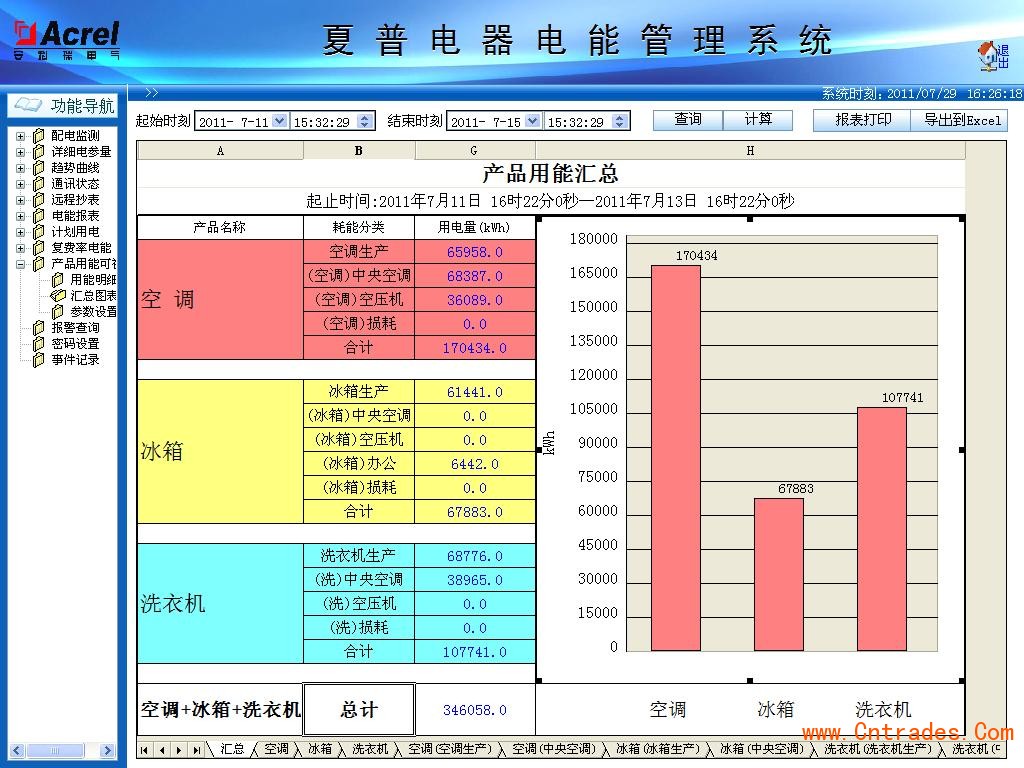Click the end time field 15:32:29
The width and height of the screenshot is (1024, 768).
(x=577, y=121)
